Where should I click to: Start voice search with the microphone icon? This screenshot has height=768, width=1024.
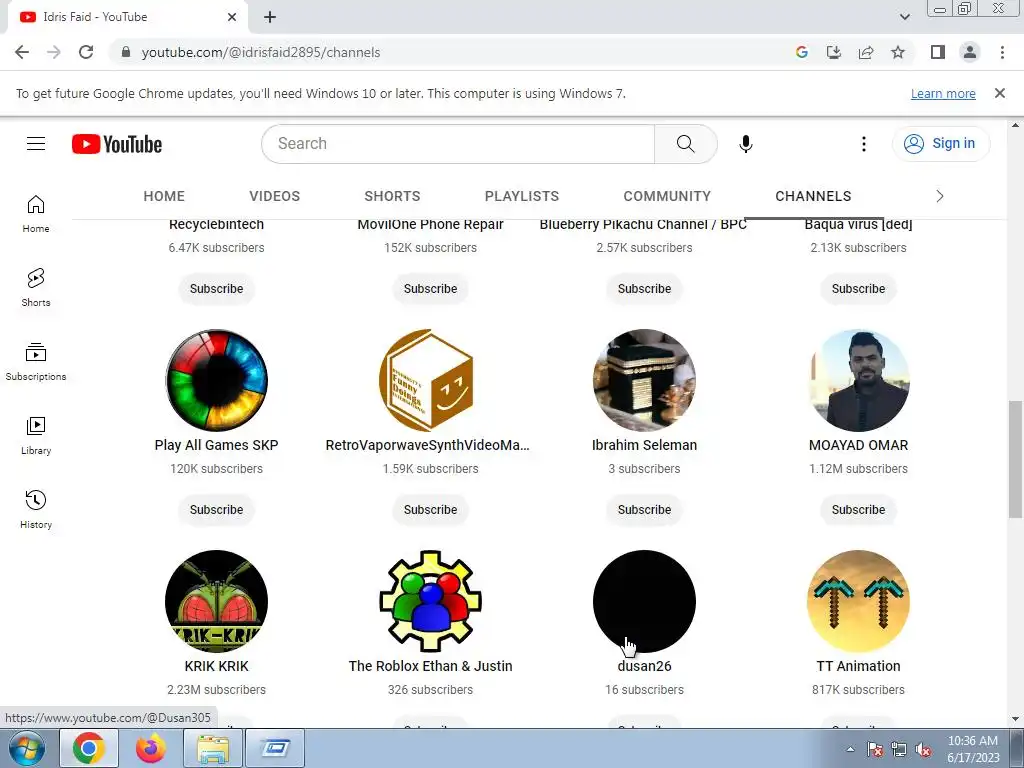click(746, 144)
